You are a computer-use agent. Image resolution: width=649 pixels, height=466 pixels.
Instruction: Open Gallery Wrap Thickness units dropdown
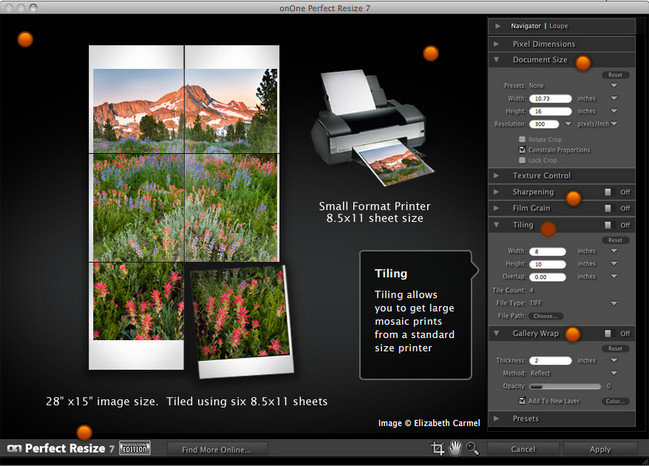[x=614, y=360]
